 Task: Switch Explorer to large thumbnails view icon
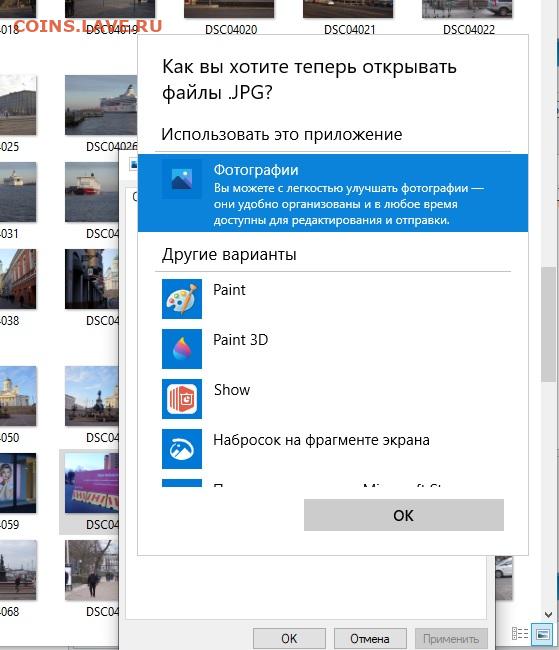pyautogui.click(x=543, y=634)
